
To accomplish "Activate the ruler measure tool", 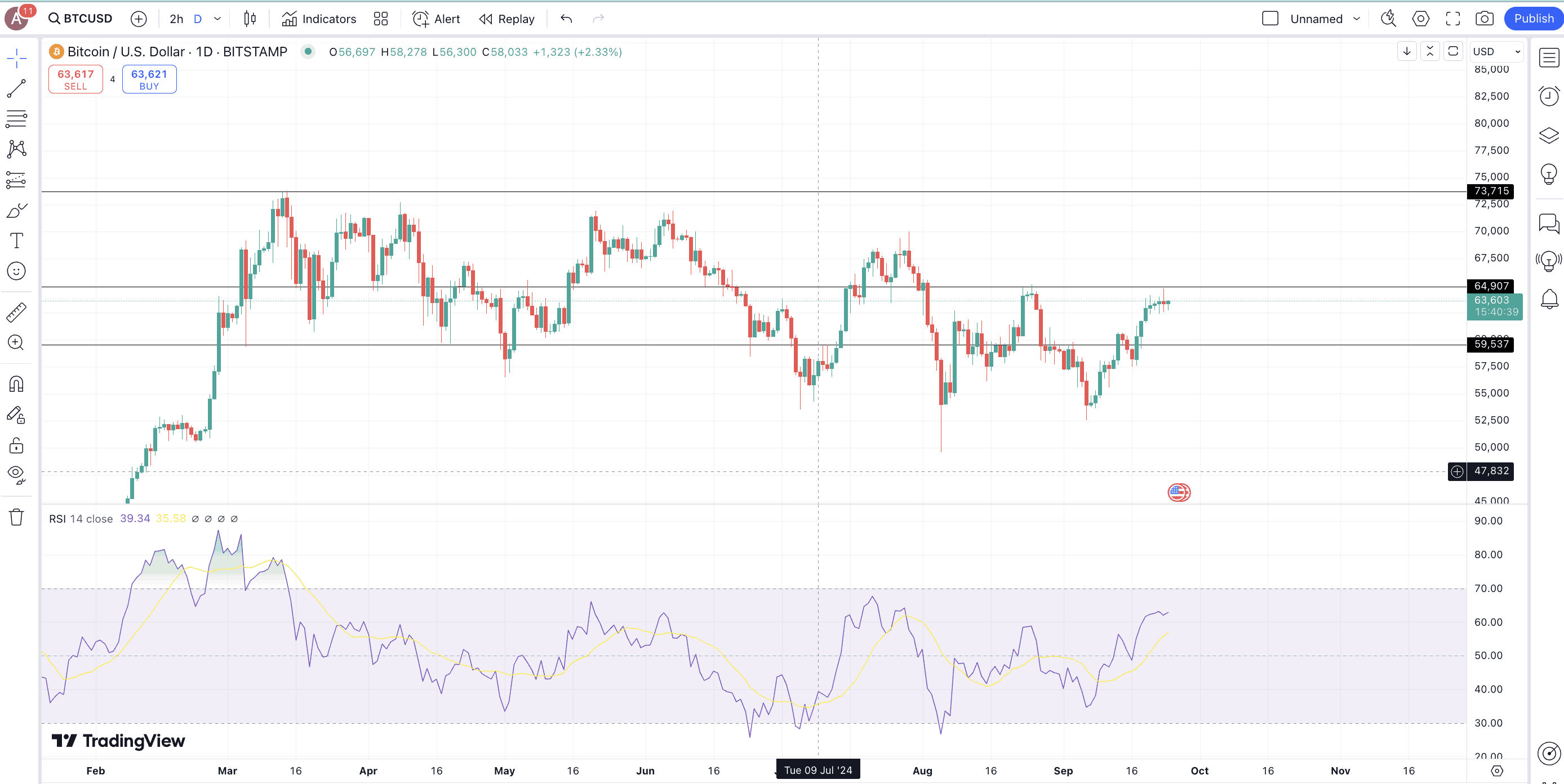I will click(x=16, y=312).
